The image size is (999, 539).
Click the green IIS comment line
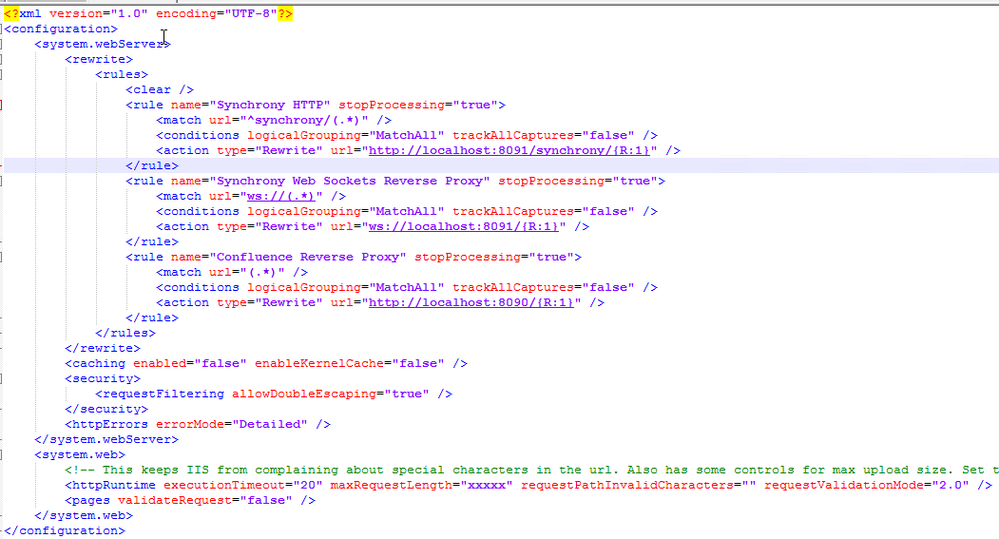pyautogui.click(x=531, y=470)
